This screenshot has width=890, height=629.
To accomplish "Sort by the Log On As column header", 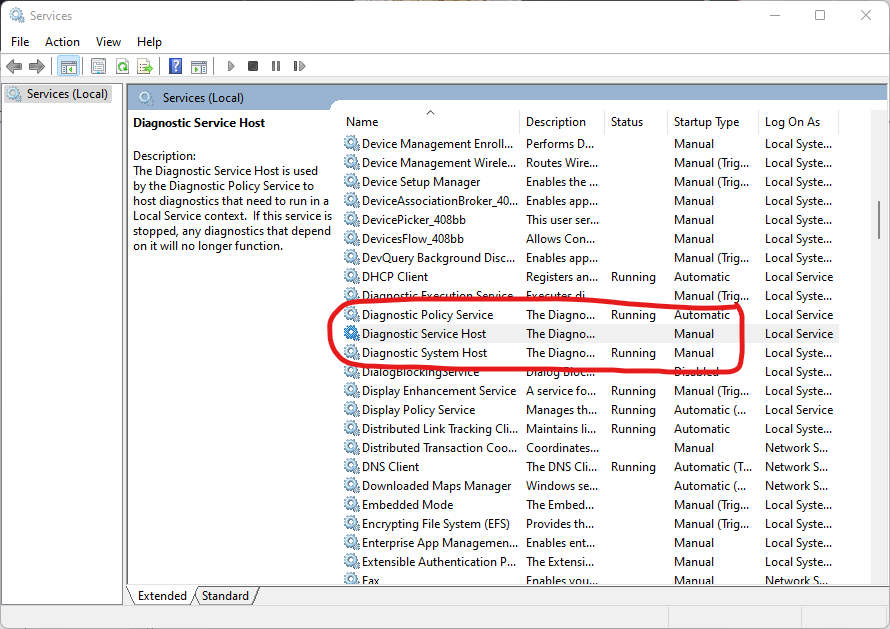I will pyautogui.click(x=797, y=121).
